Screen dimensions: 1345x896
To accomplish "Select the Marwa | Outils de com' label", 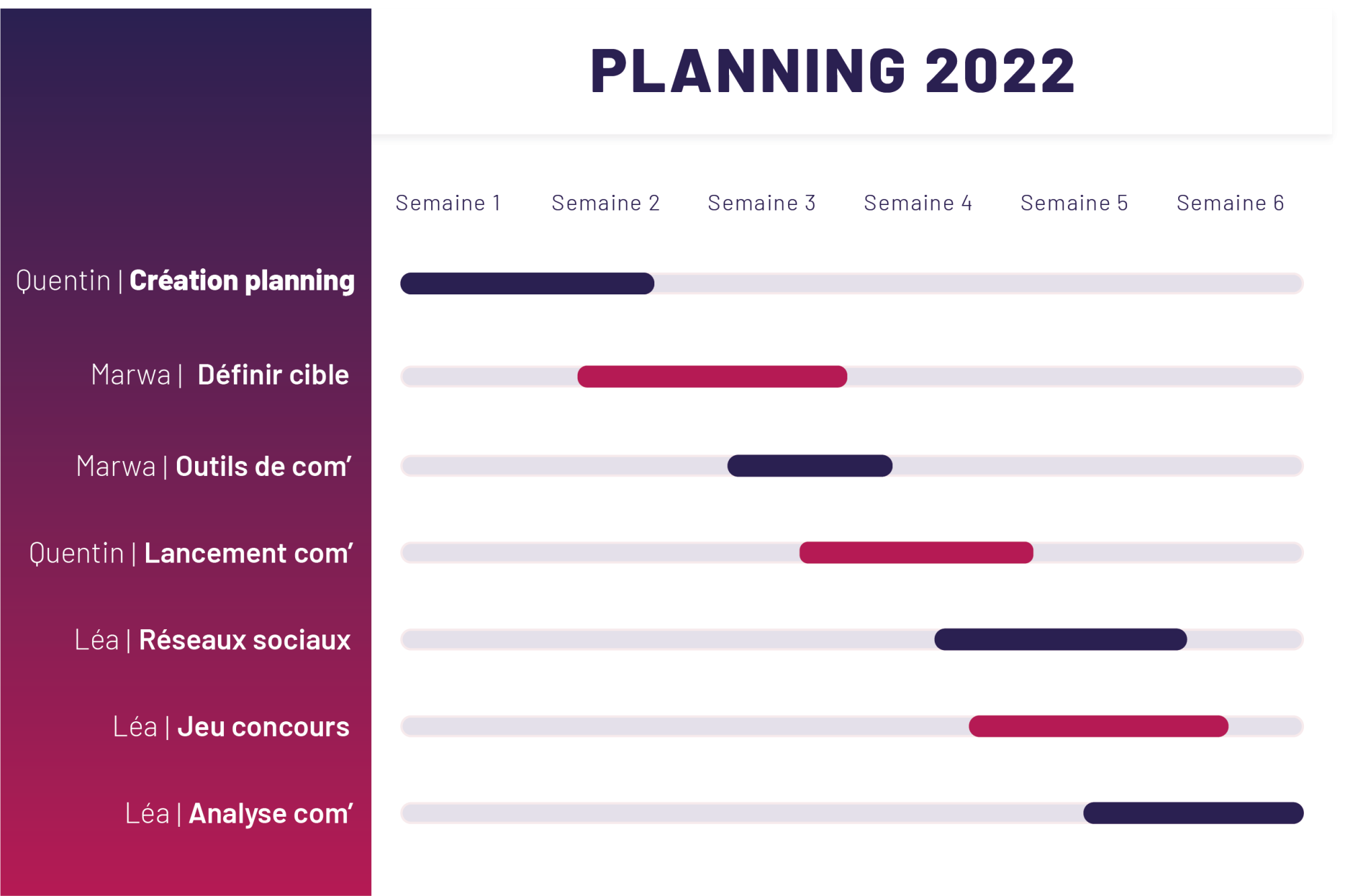I will click(214, 466).
